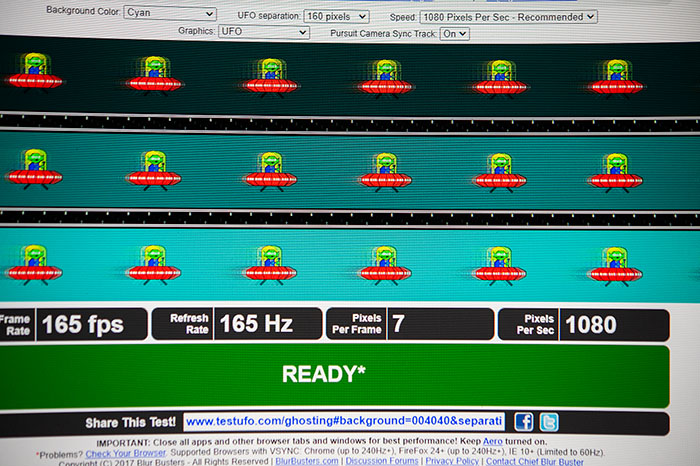Open the Graphics dropdown set to UFO

tap(264, 32)
